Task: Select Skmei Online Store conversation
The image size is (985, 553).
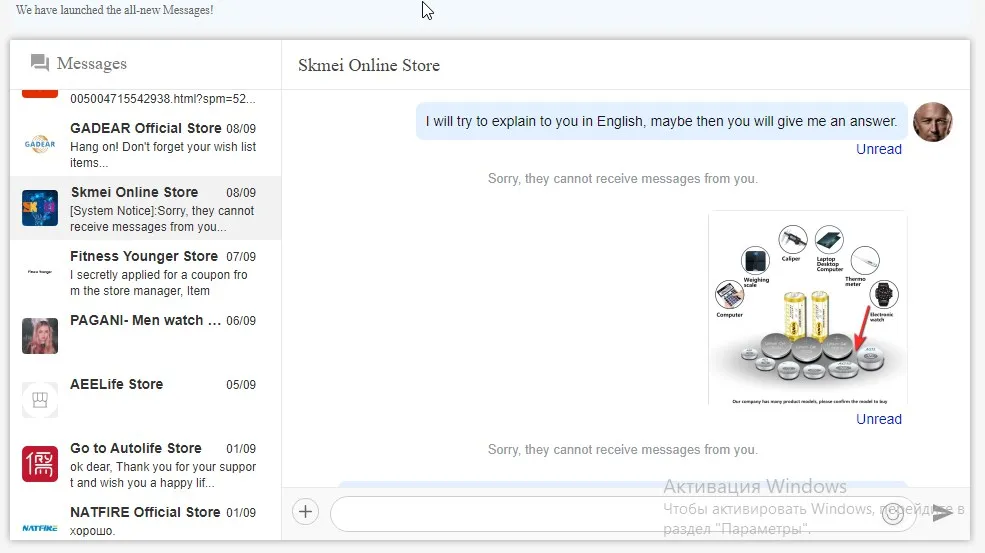Action: [x=145, y=208]
